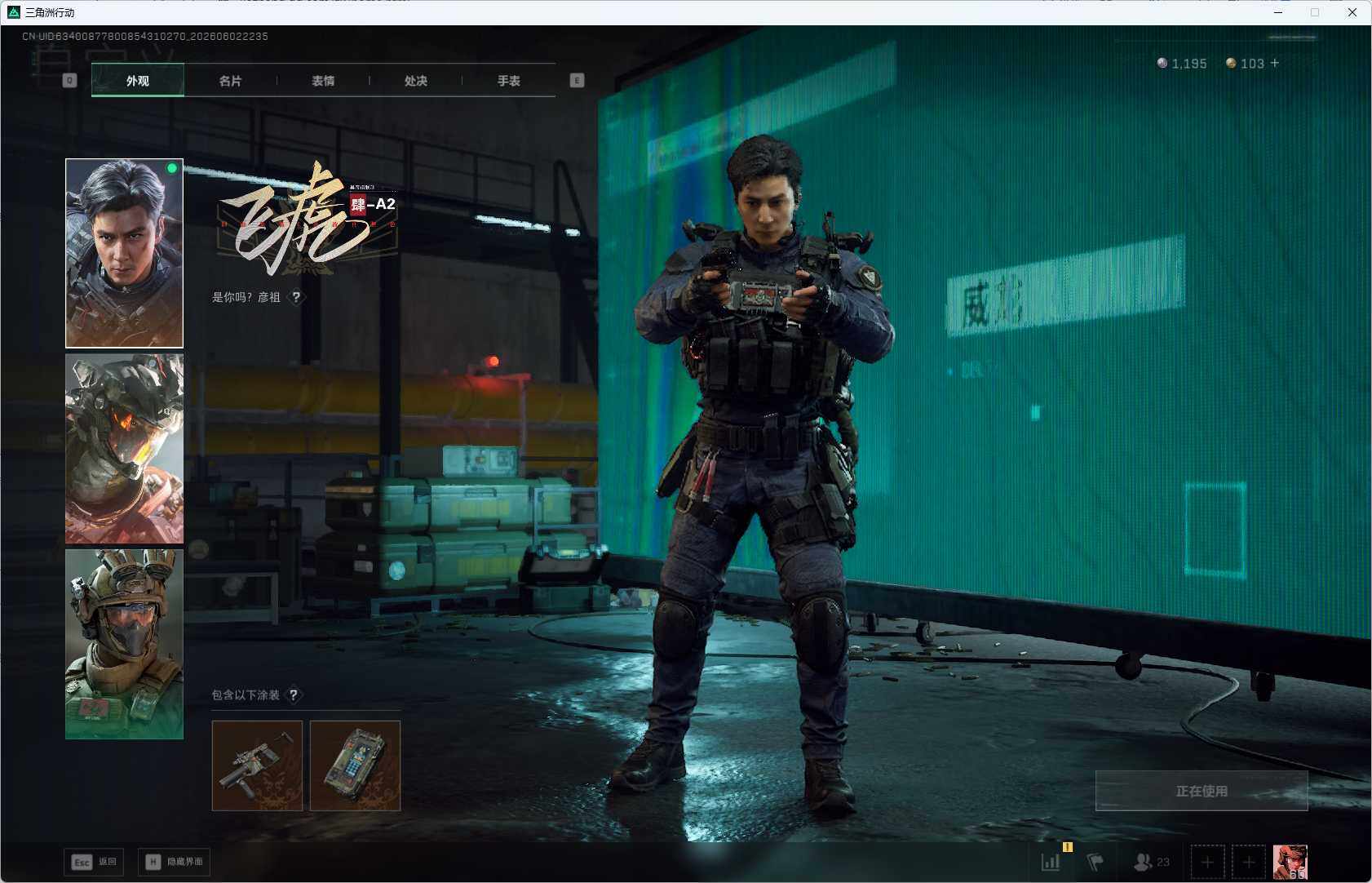
Task: Click the skin name 是你吗？彦祖
Action: tap(246, 297)
